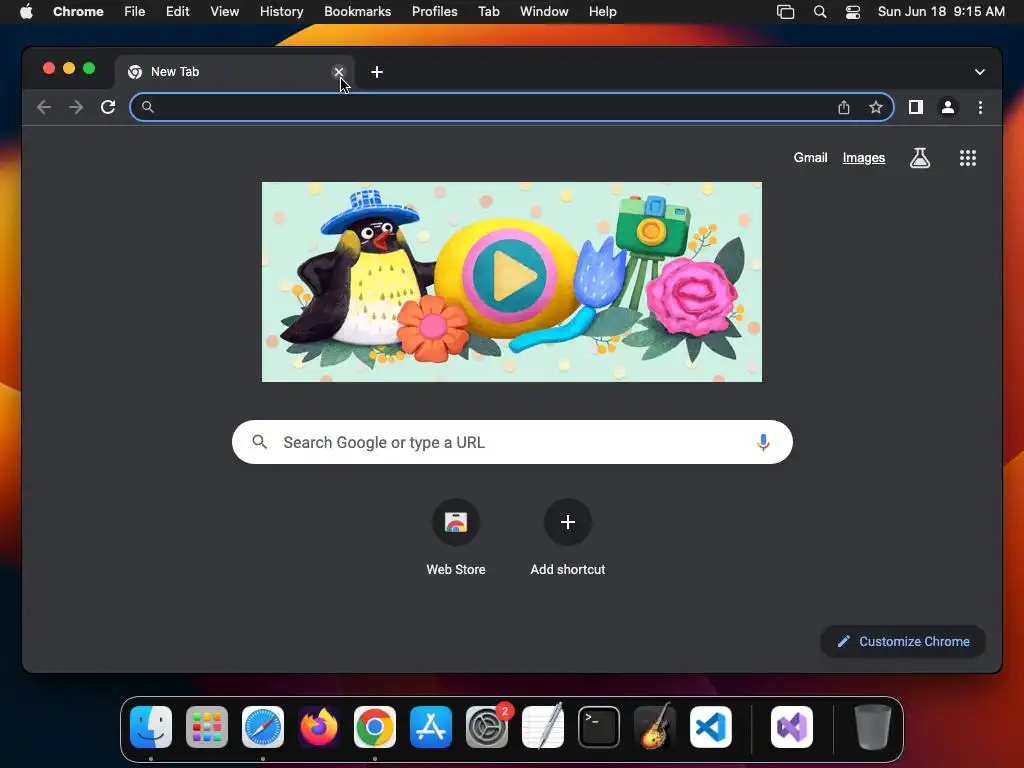Screen dimensions: 1024x768
Task: Close the New Tab tab
Action: pyautogui.click(x=338, y=72)
